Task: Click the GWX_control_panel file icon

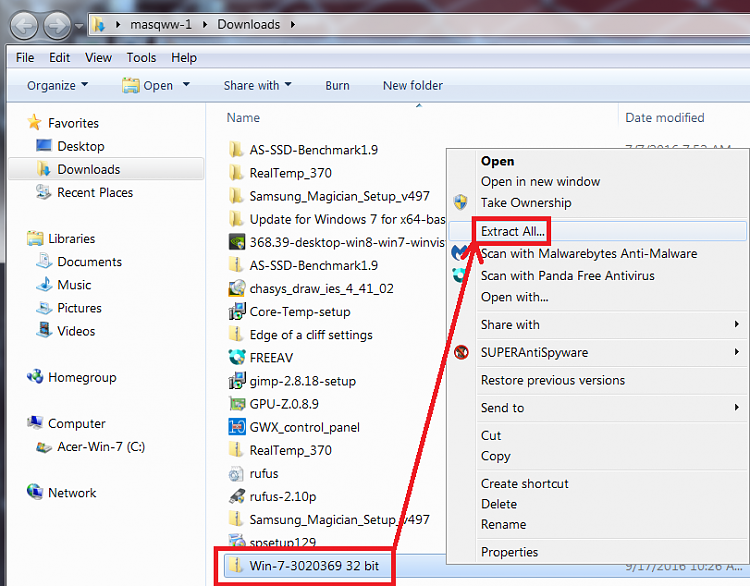Action: (237, 427)
